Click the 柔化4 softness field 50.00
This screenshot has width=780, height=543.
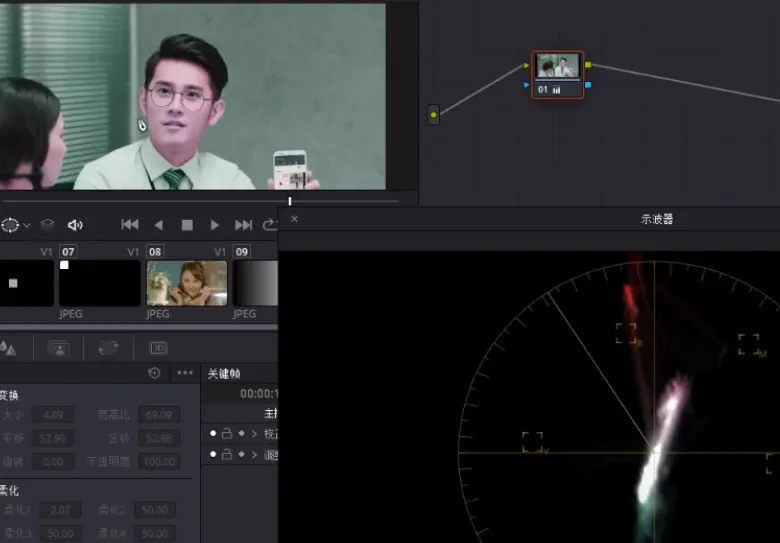click(155, 534)
